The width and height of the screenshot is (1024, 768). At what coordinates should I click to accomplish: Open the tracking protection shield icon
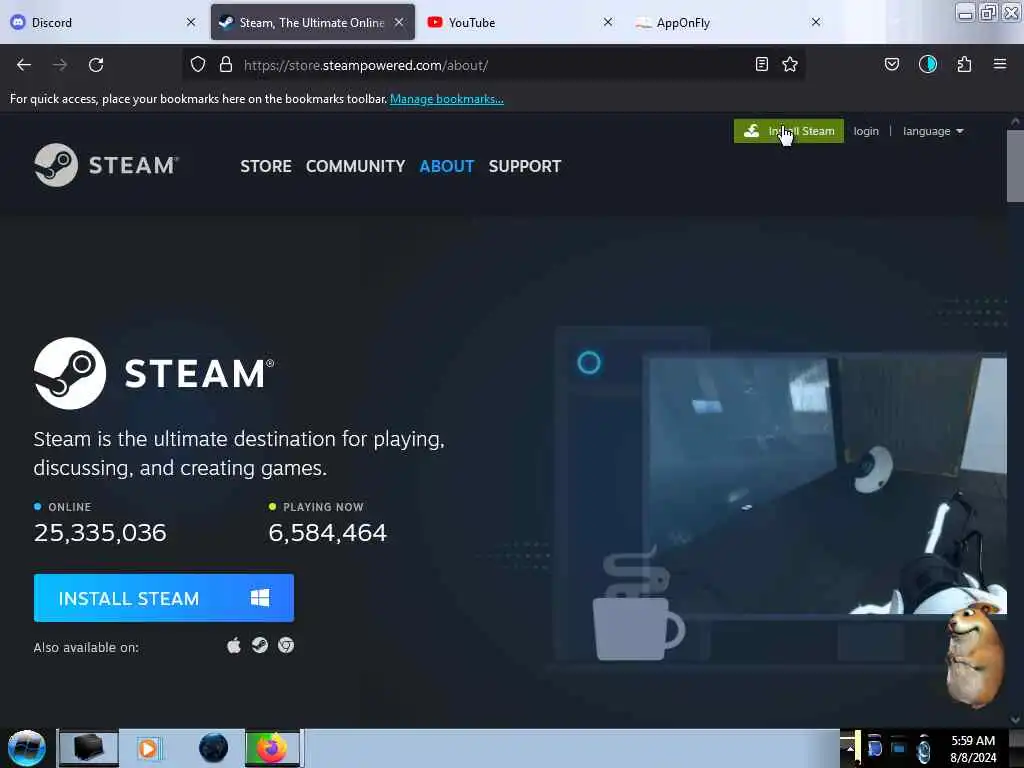point(198,65)
